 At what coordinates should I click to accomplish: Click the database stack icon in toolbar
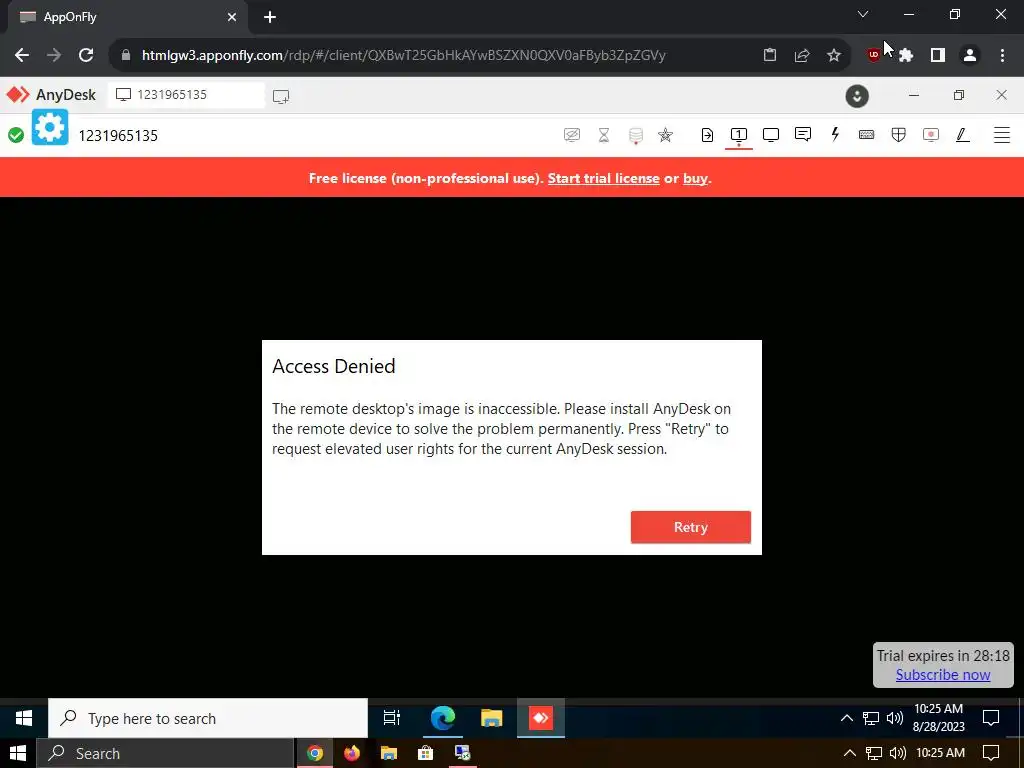click(635, 135)
